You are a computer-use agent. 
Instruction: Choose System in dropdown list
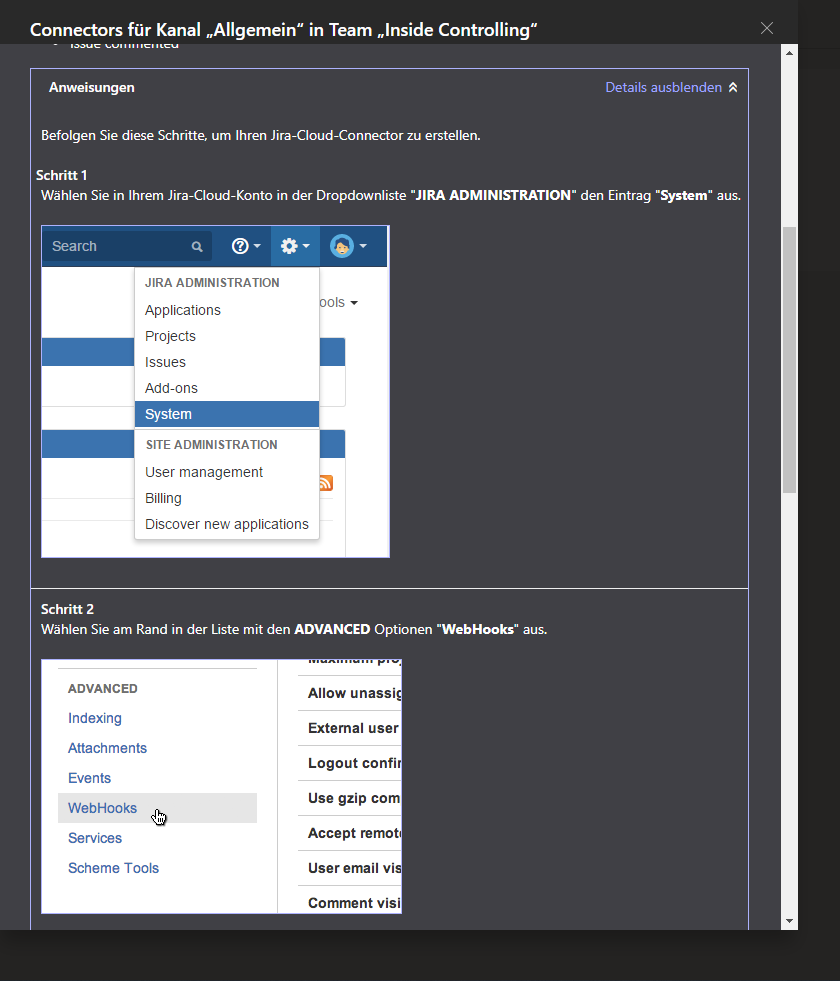tap(226, 414)
